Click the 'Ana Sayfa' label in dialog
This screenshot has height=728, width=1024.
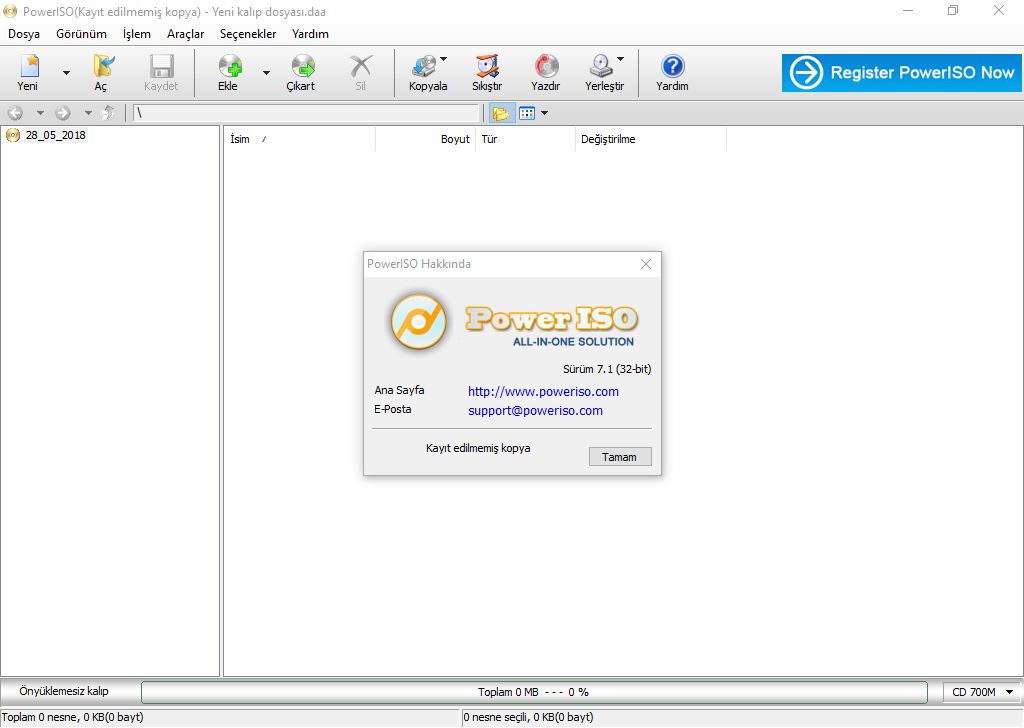(399, 390)
